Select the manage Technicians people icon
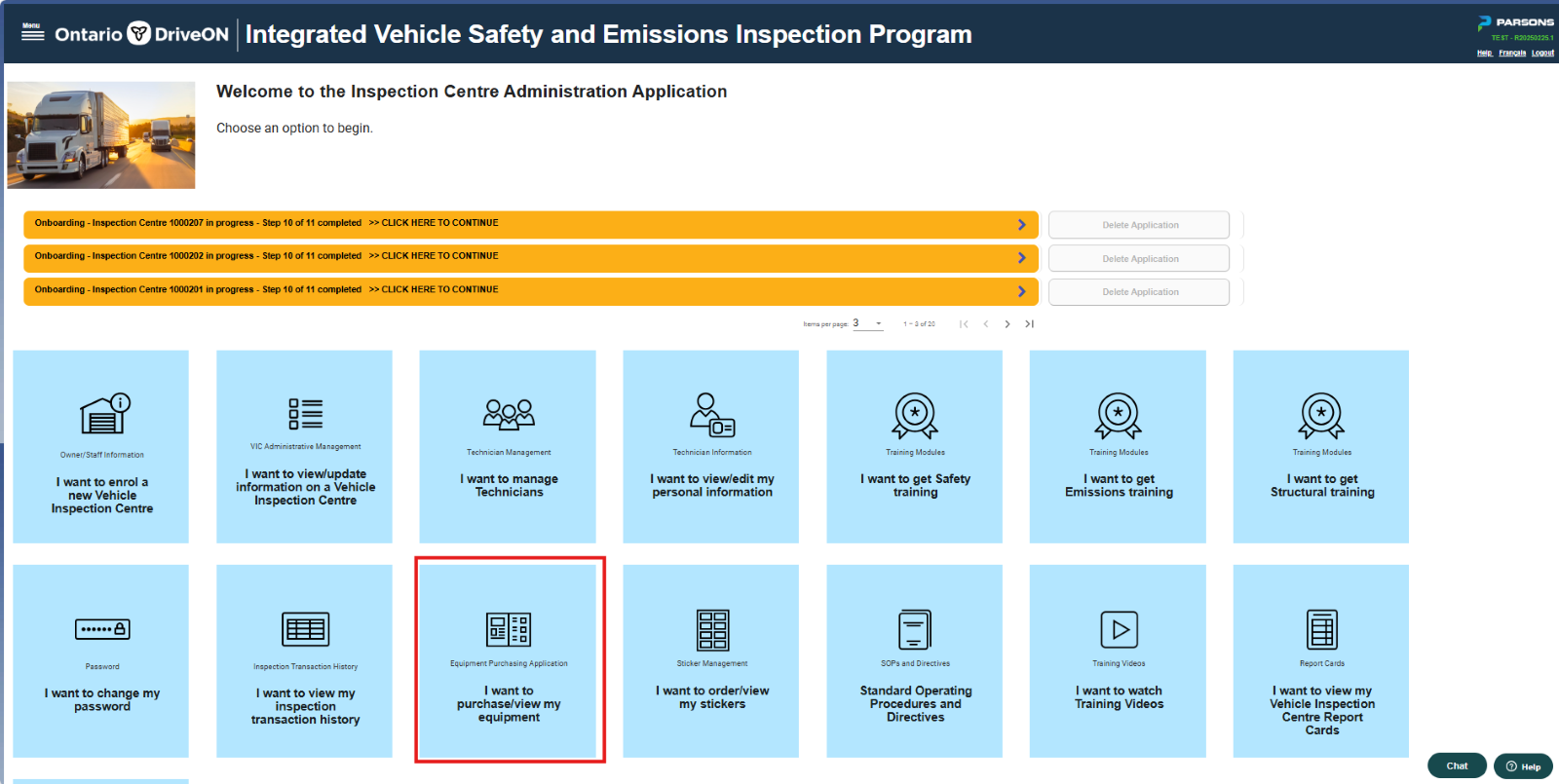This screenshot has width=1559, height=784. pos(509,414)
